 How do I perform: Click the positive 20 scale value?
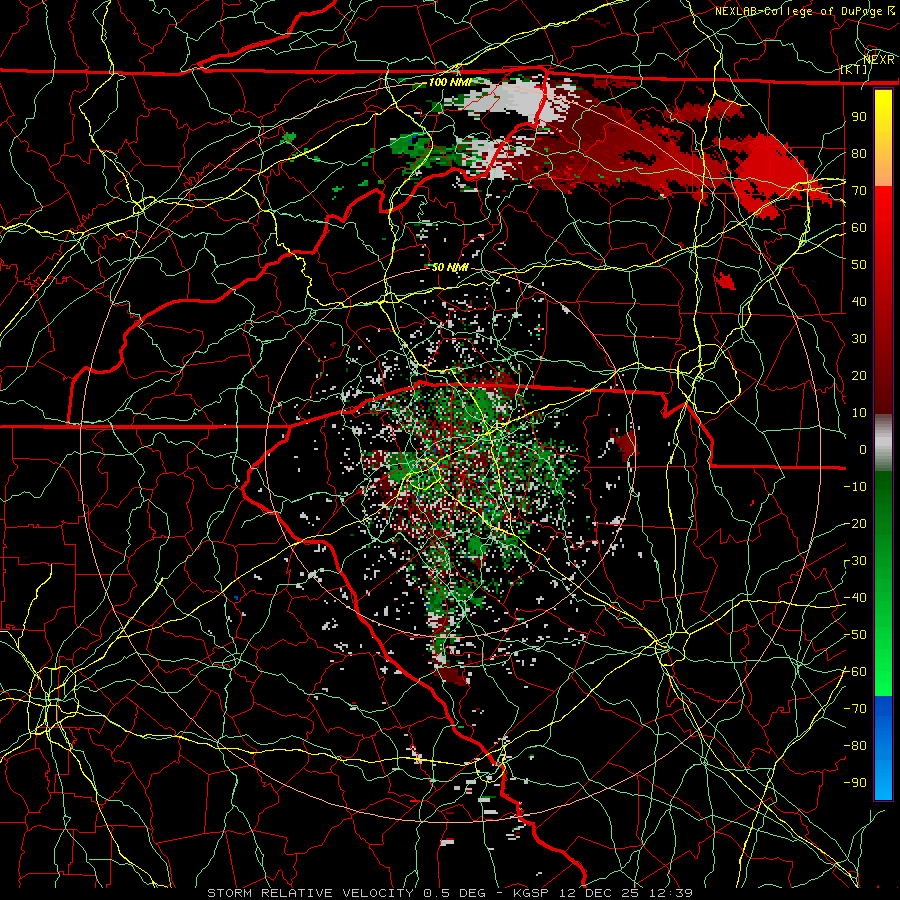click(x=859, y=376)
